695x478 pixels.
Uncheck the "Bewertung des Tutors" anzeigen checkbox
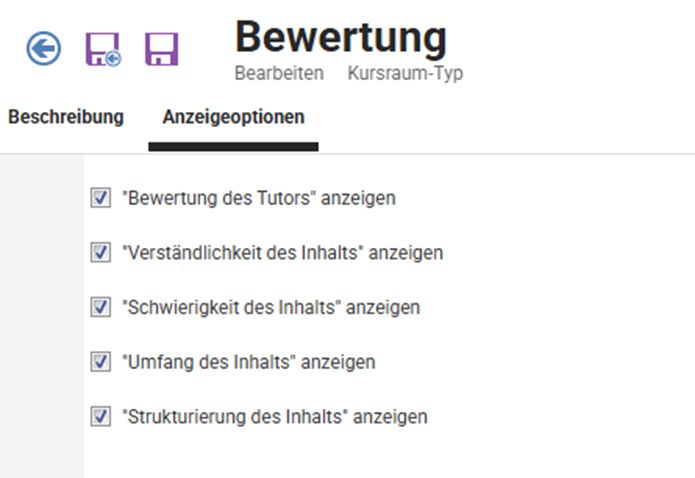tap(100, 198)
